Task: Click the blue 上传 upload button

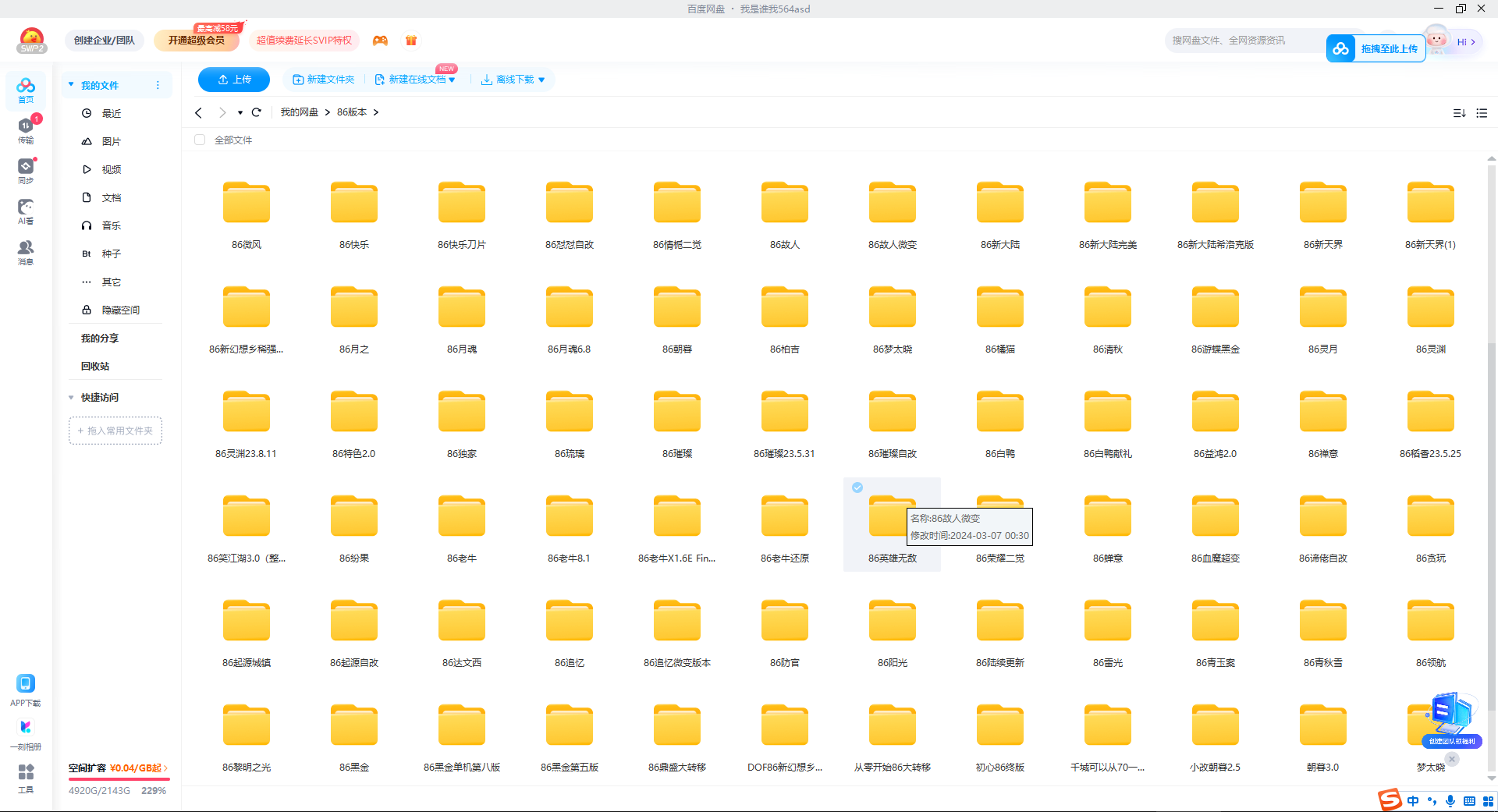Action: (234, 80)
